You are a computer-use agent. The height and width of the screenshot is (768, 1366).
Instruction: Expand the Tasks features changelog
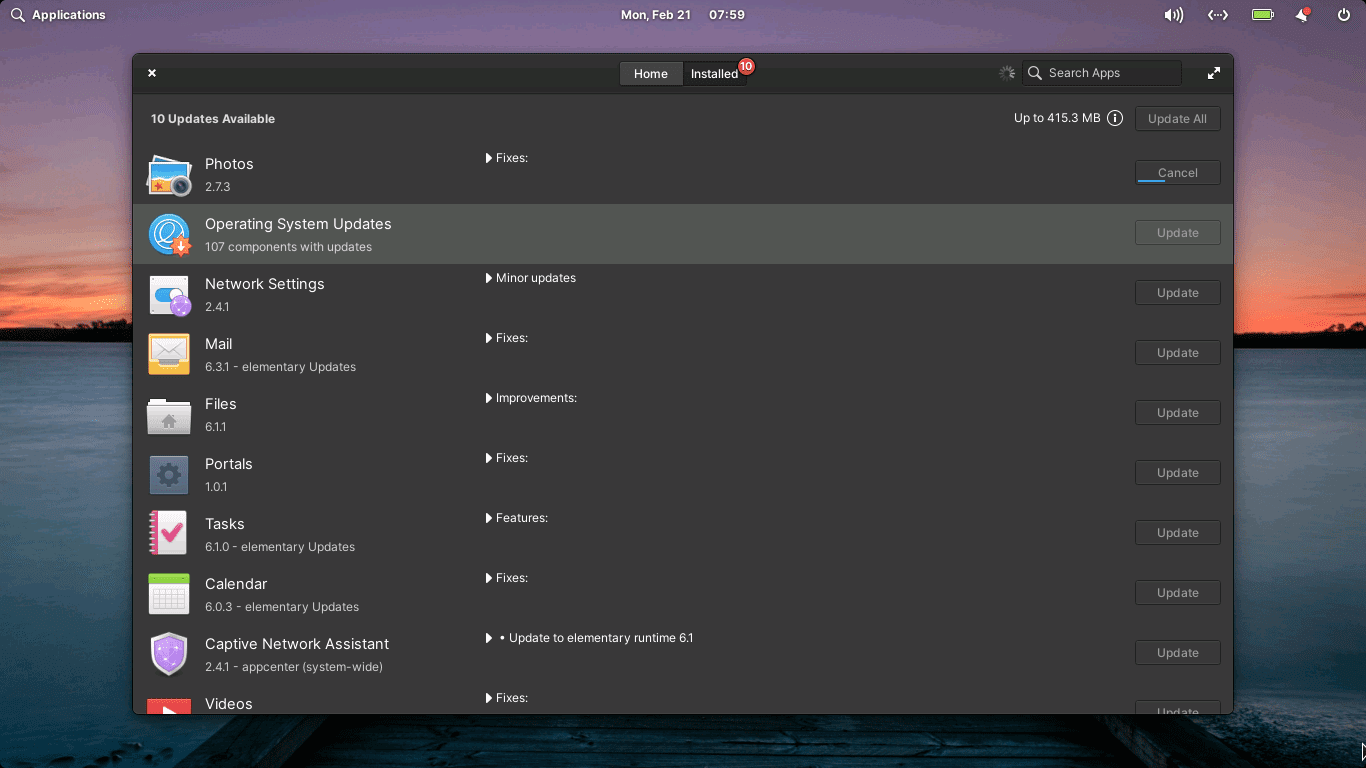(x=489, y=518)
